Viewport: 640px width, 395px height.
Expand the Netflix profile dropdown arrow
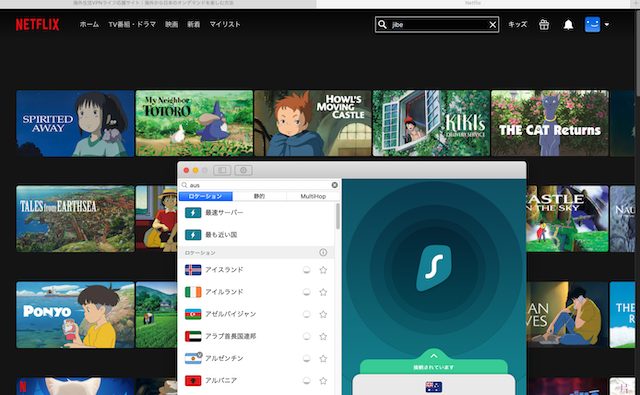coord(607,24)
